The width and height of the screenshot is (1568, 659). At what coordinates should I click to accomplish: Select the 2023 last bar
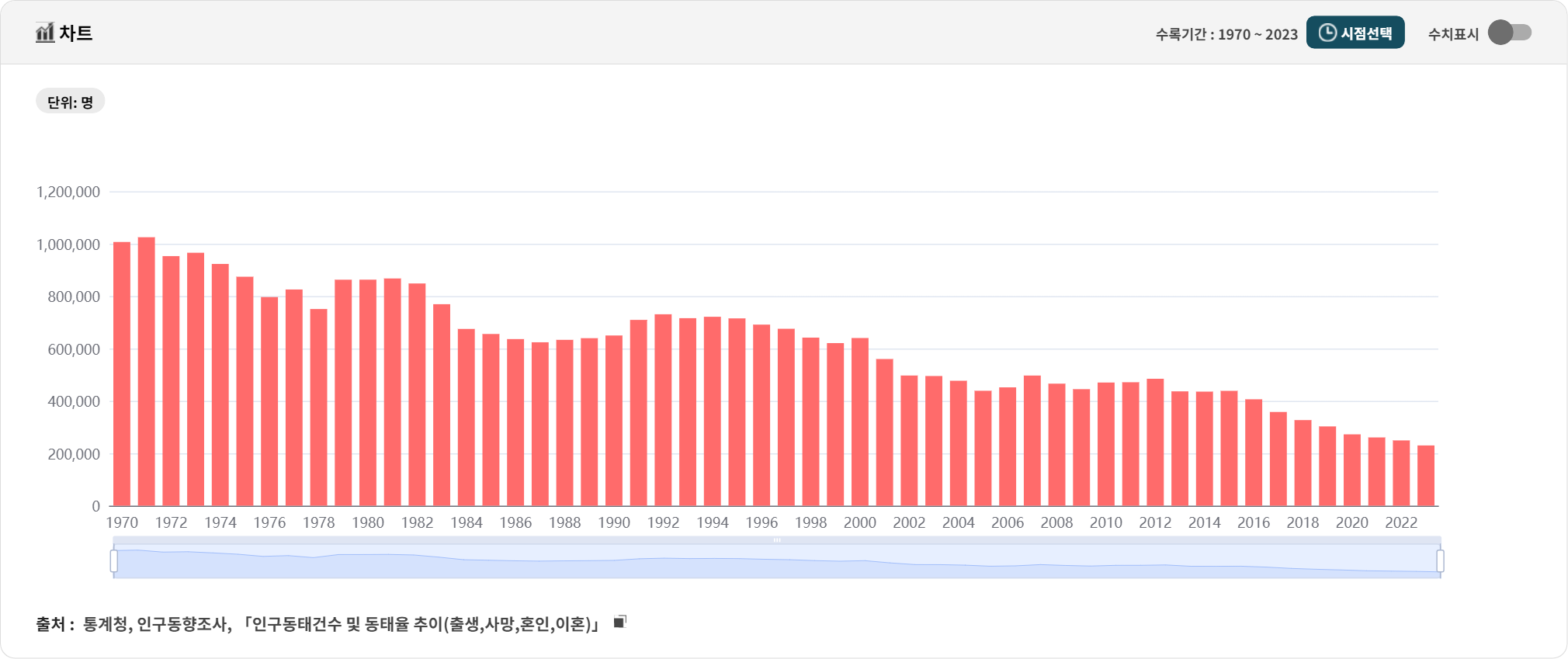point(1426,476)
